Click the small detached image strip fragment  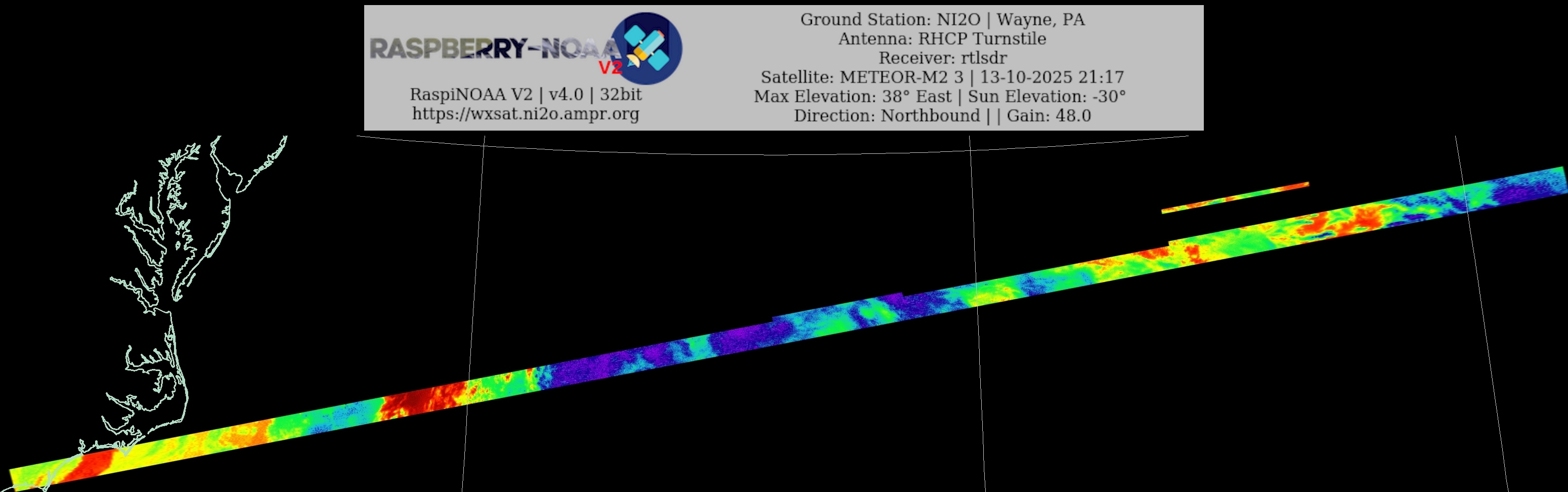[x=1235, y=197]
